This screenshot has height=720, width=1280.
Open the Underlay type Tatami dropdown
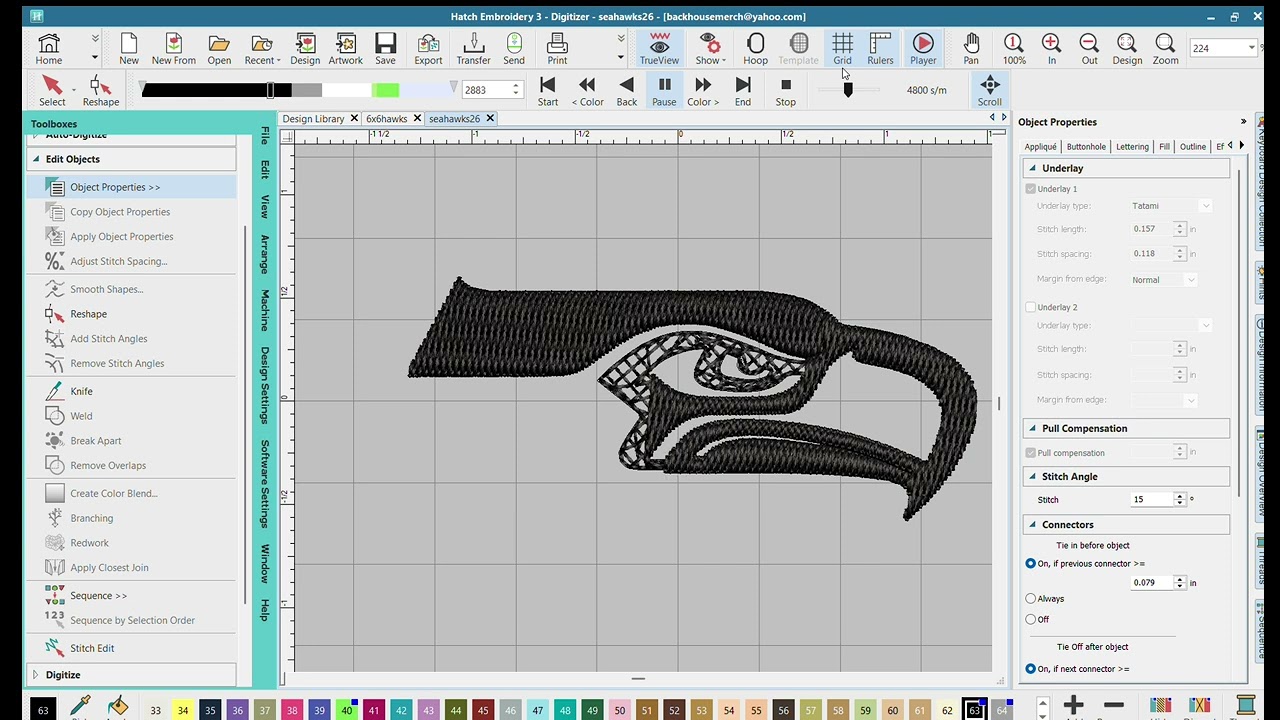pyautogui.click(x=1206, y=206)
